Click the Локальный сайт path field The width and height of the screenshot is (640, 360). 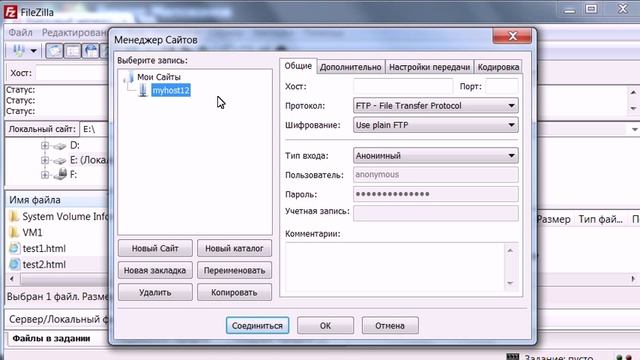coord(94,129)
